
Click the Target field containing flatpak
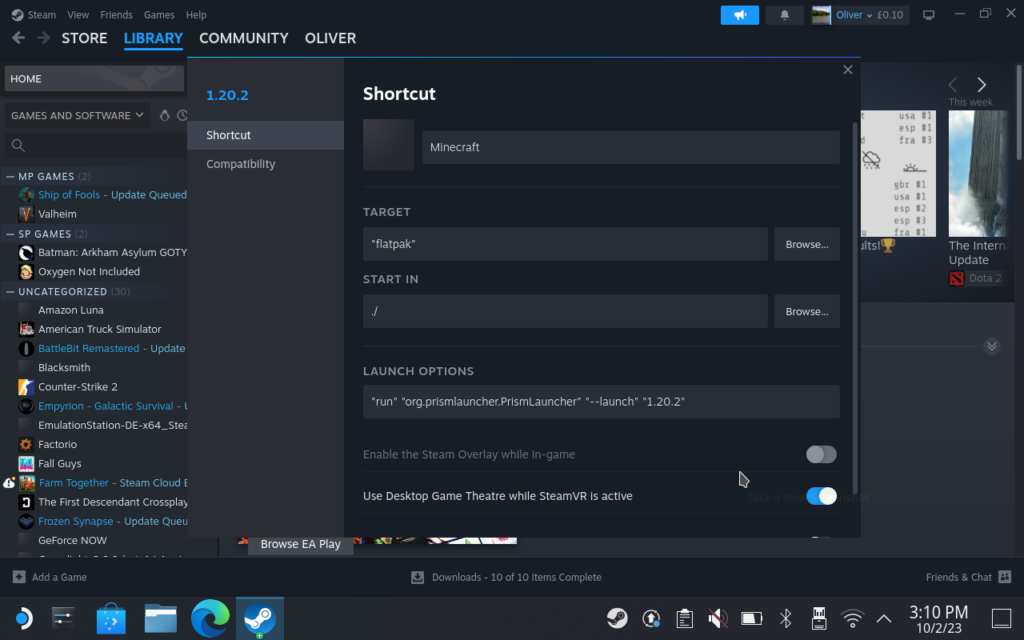[565, 244]
